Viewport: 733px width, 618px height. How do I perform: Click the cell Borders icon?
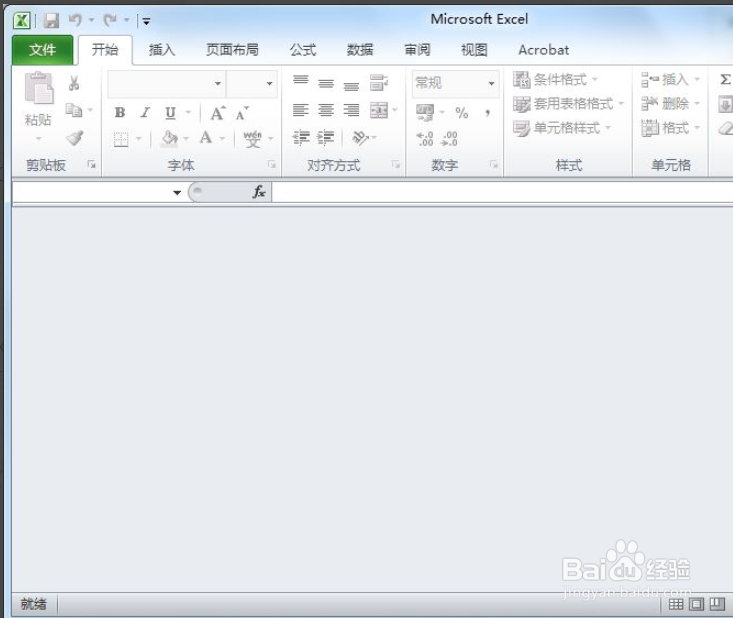[x=121, y=139]
